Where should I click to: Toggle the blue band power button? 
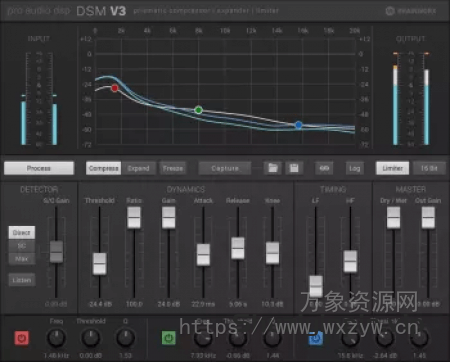(315, 338)
